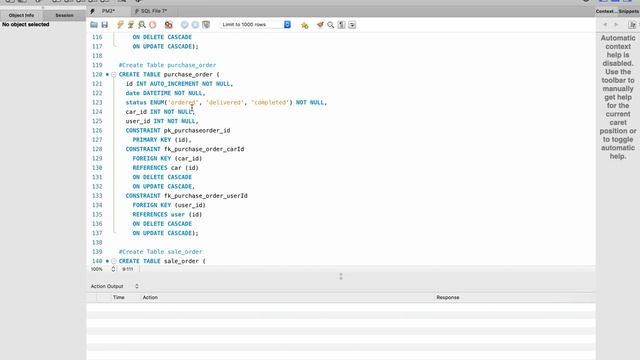Screen dimensions: 640x360
Task: Click 'fk_purchase_order_carId' constraint name
Action: pos(204,149)
